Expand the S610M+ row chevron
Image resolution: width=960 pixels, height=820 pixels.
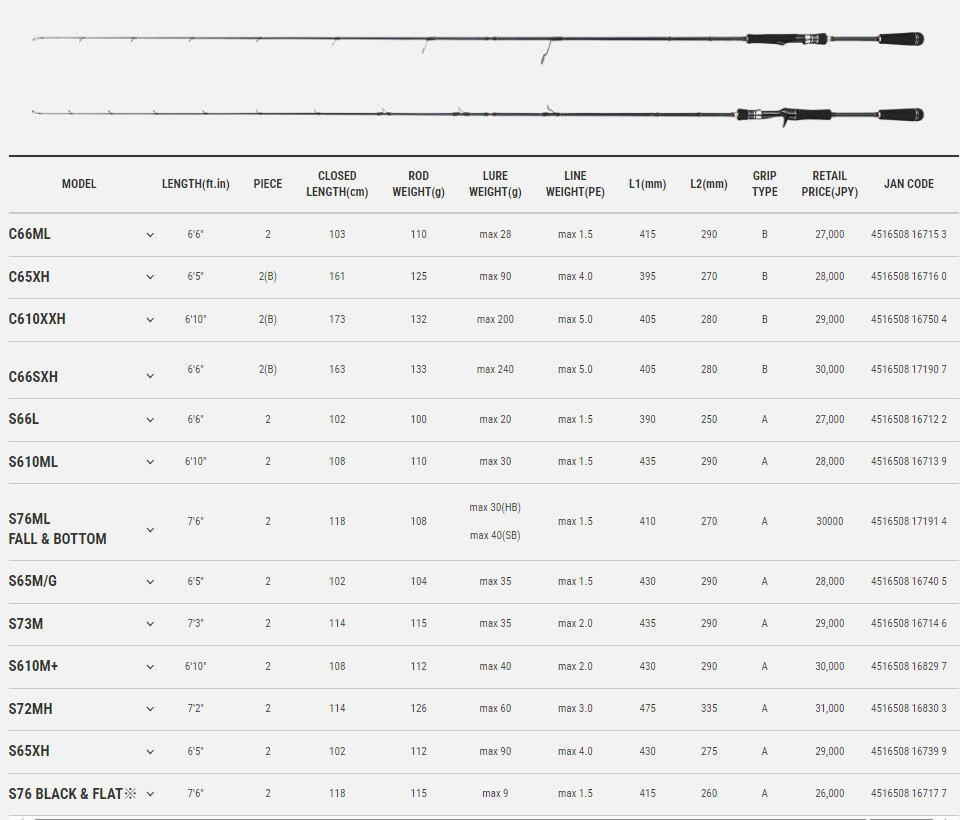pos(150,667)
